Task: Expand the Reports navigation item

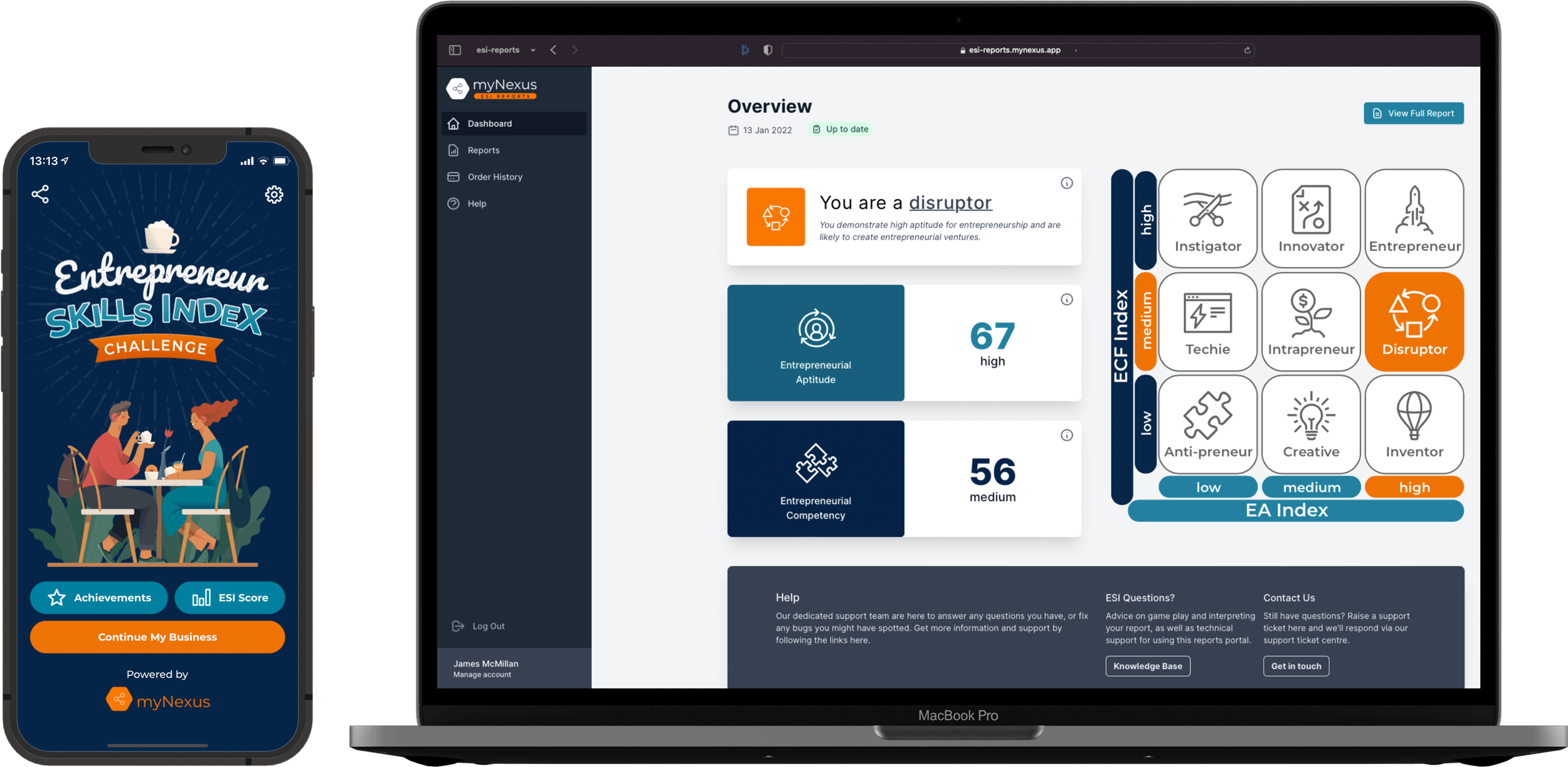Action: [484, 150]
